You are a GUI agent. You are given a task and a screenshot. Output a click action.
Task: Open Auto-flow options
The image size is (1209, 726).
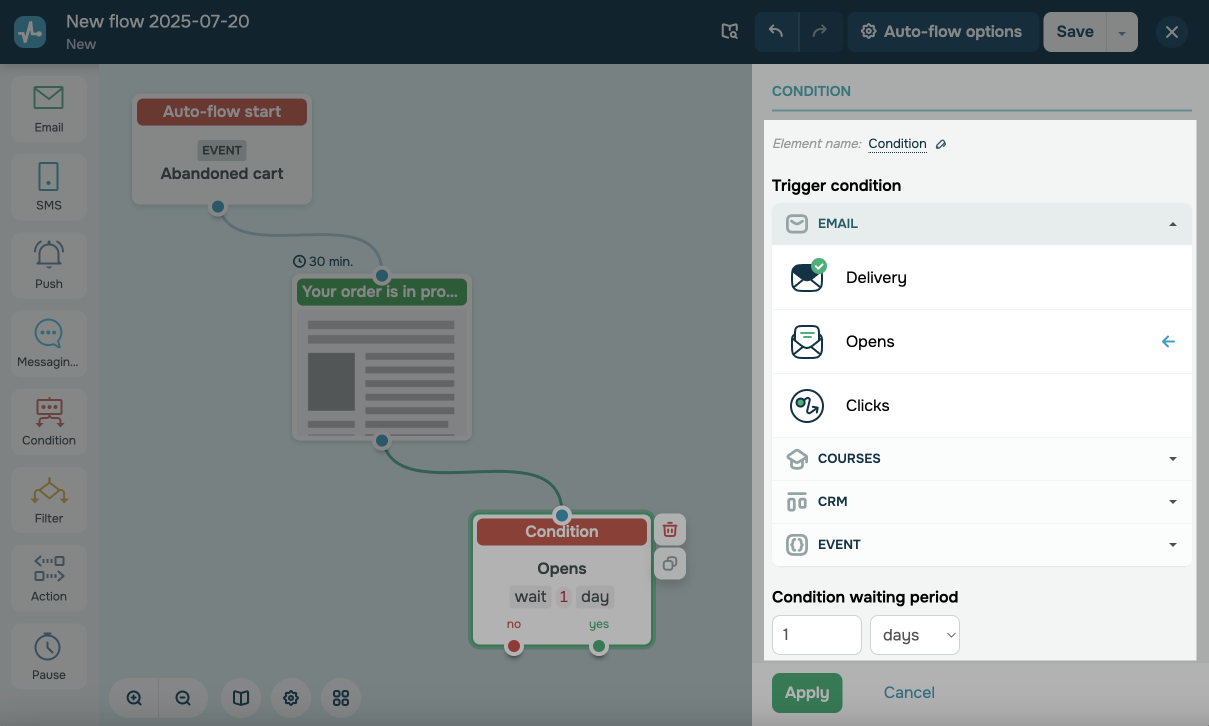(x=941, y=32)
